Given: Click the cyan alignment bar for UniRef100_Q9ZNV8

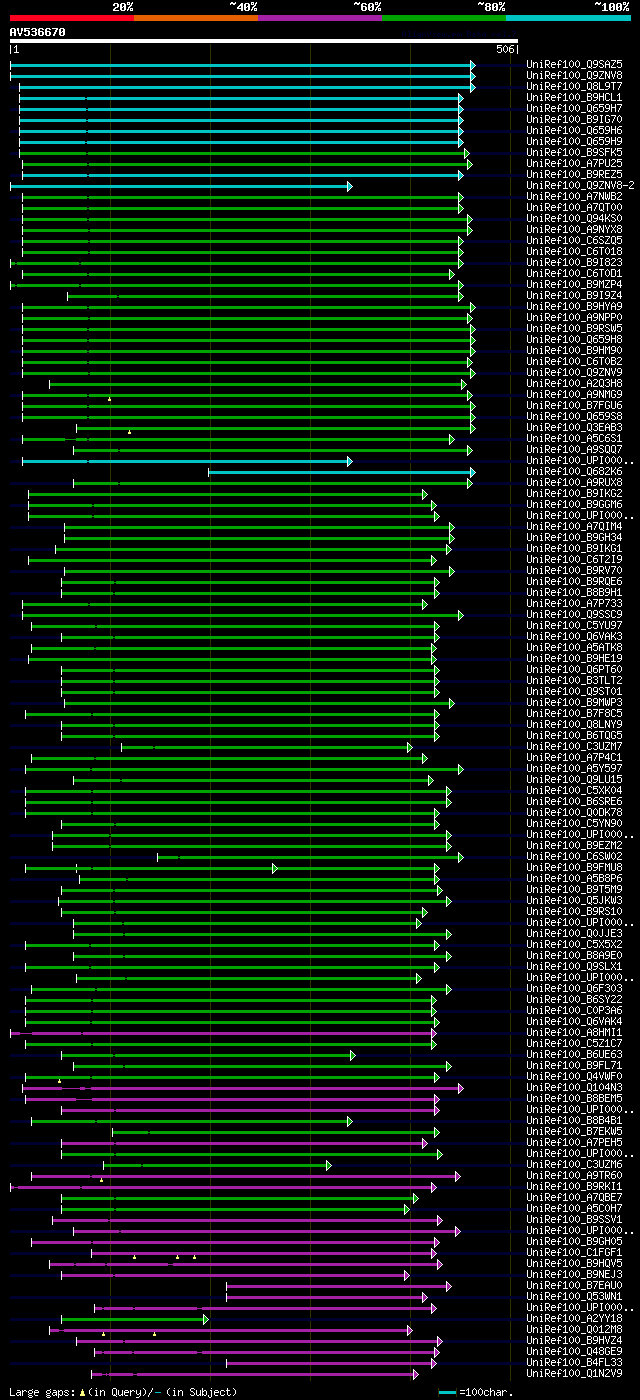Looking at the screenshot, I should [x=242, y=75].
